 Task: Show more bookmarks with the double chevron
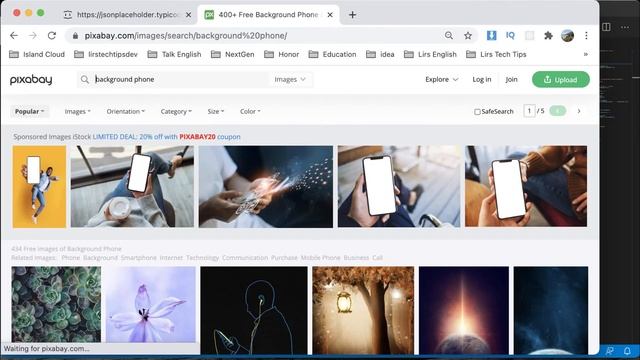[x=586, y=54]
